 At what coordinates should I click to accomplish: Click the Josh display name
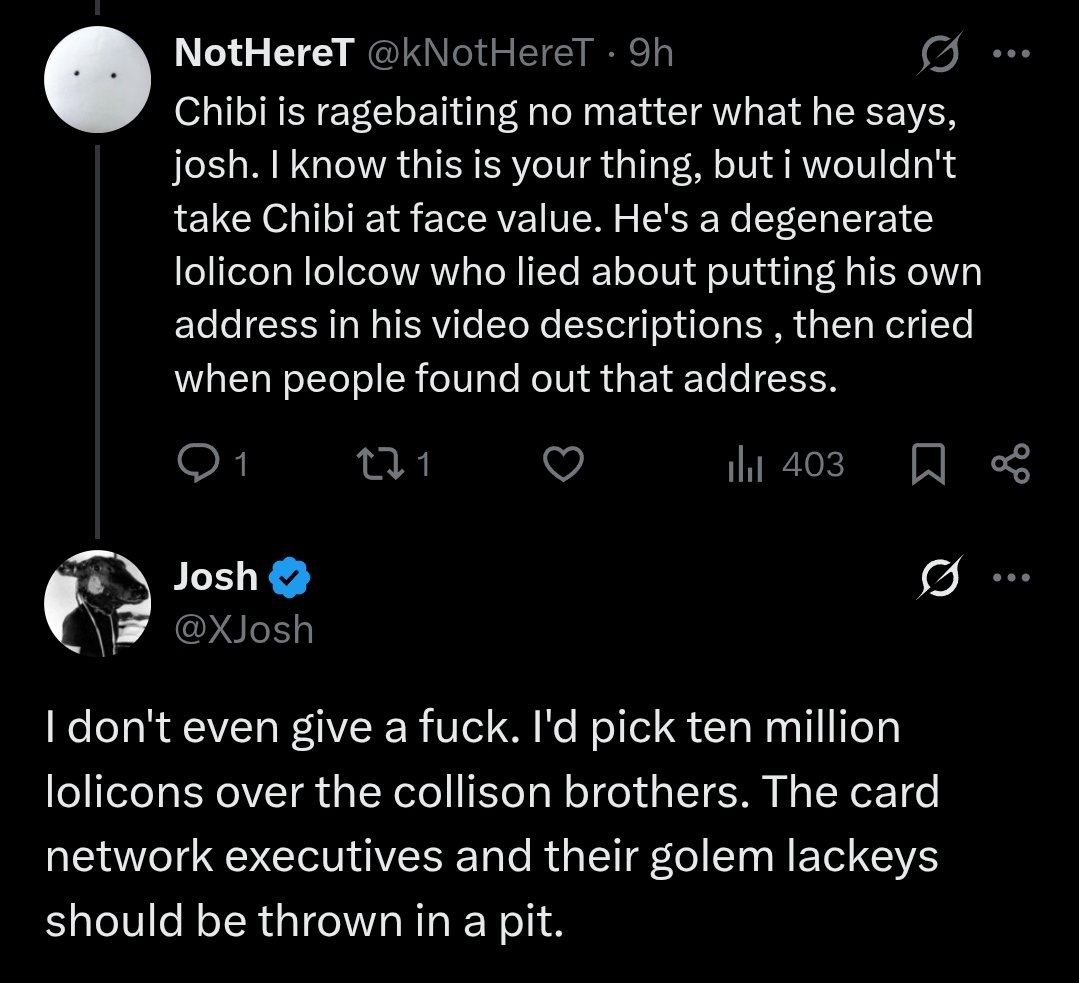pos(215,577)
